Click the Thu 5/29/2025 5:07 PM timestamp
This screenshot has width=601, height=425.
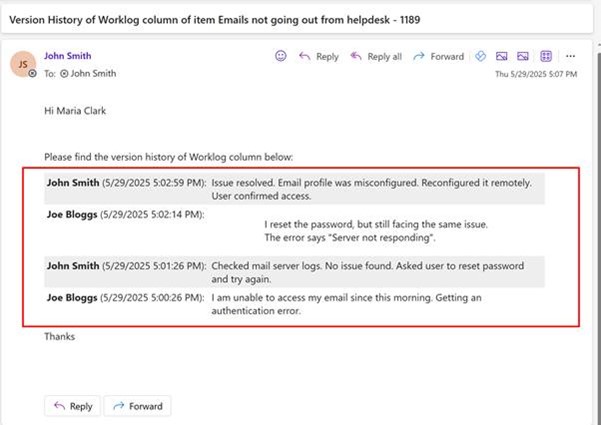tap(536, 74)
